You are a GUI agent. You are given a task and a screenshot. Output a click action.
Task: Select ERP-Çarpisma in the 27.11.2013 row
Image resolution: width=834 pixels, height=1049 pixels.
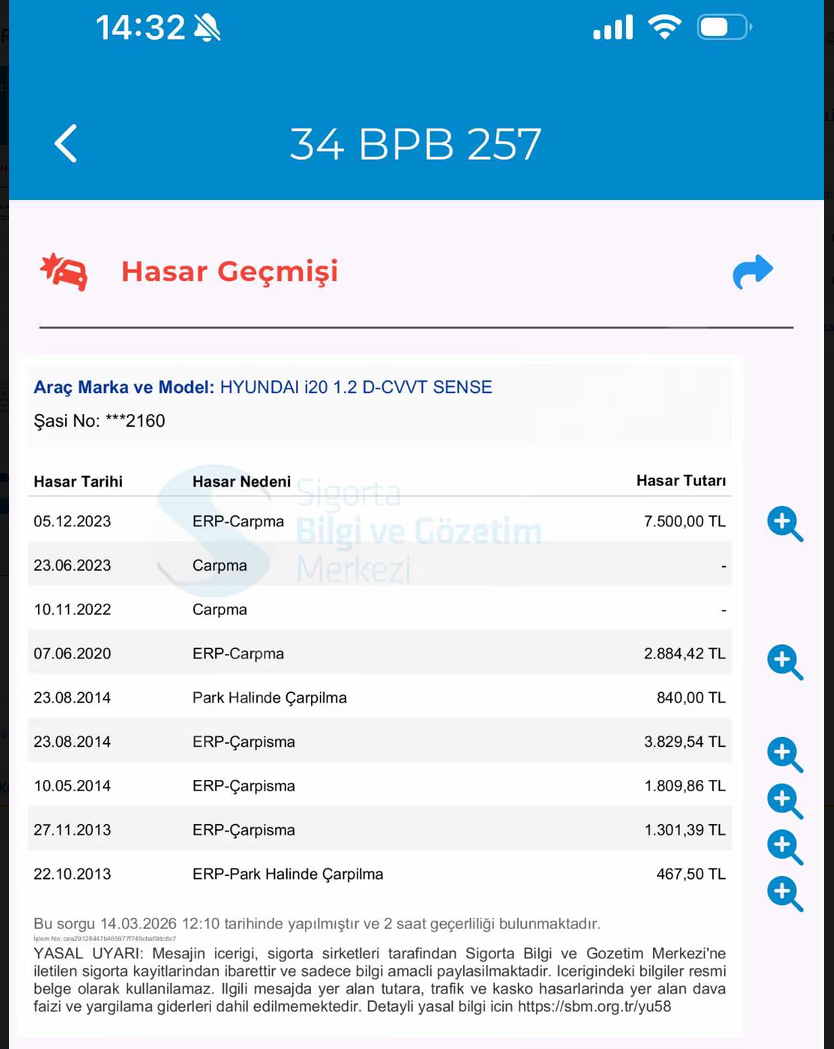tap(243, 830)
